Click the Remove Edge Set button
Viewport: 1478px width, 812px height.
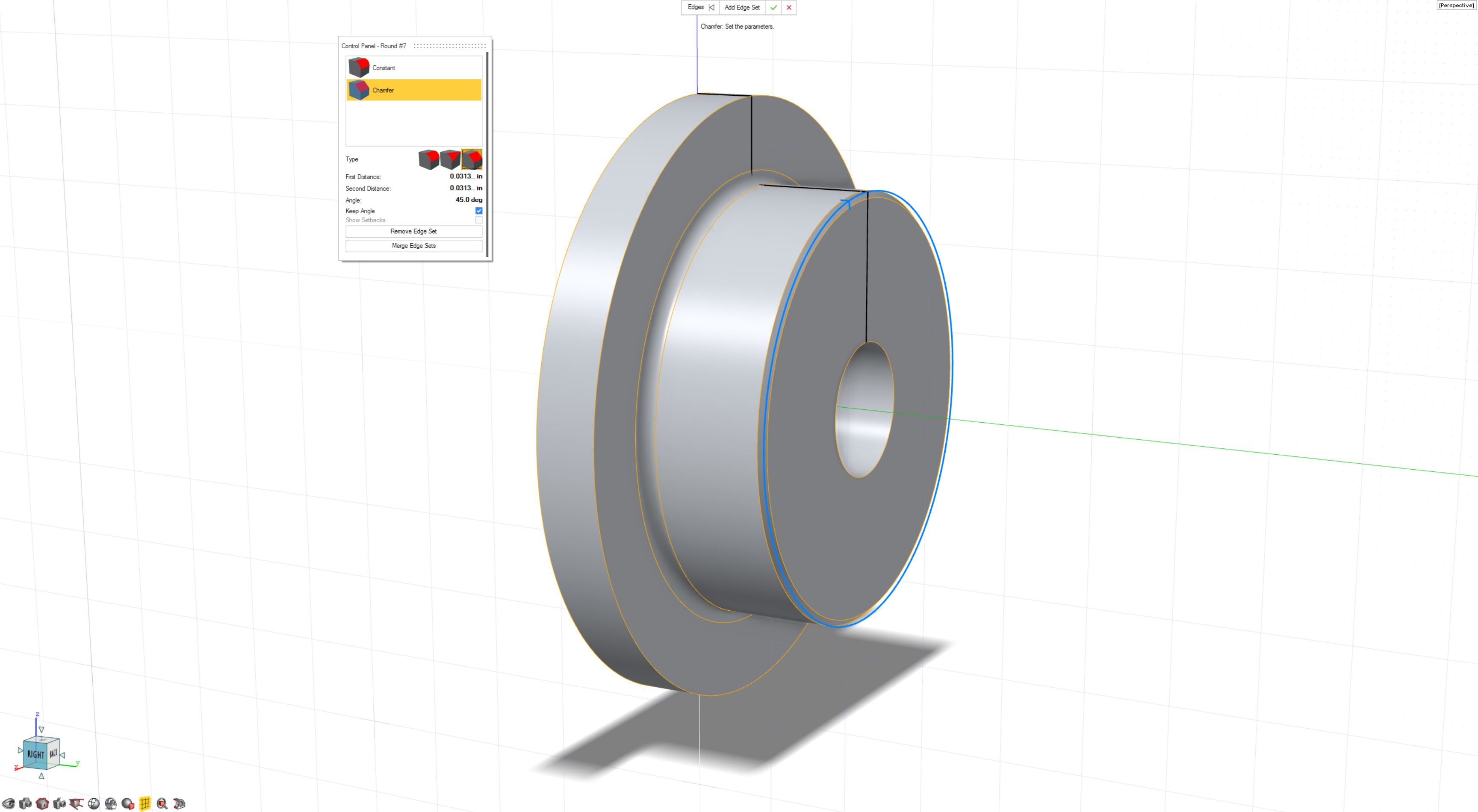413,231
